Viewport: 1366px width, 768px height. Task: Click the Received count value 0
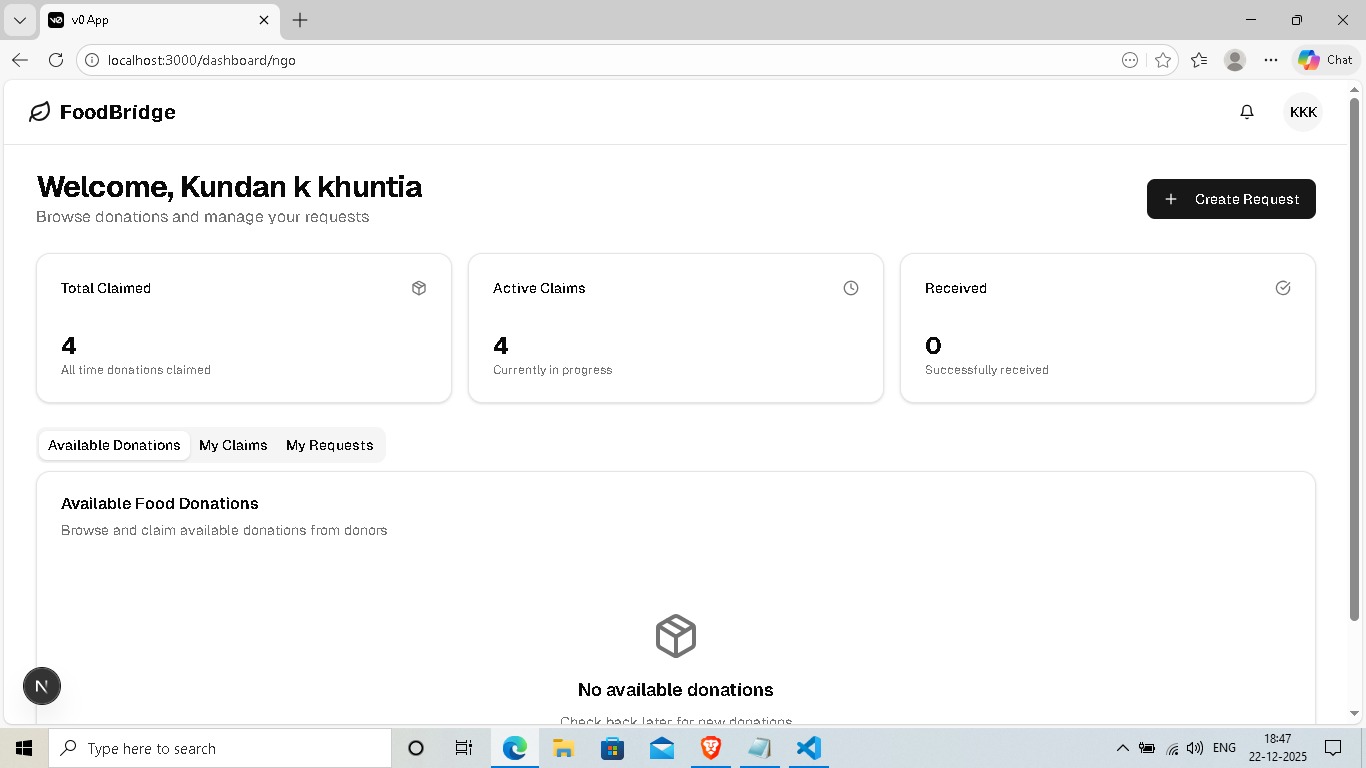(x=933, y=346)
